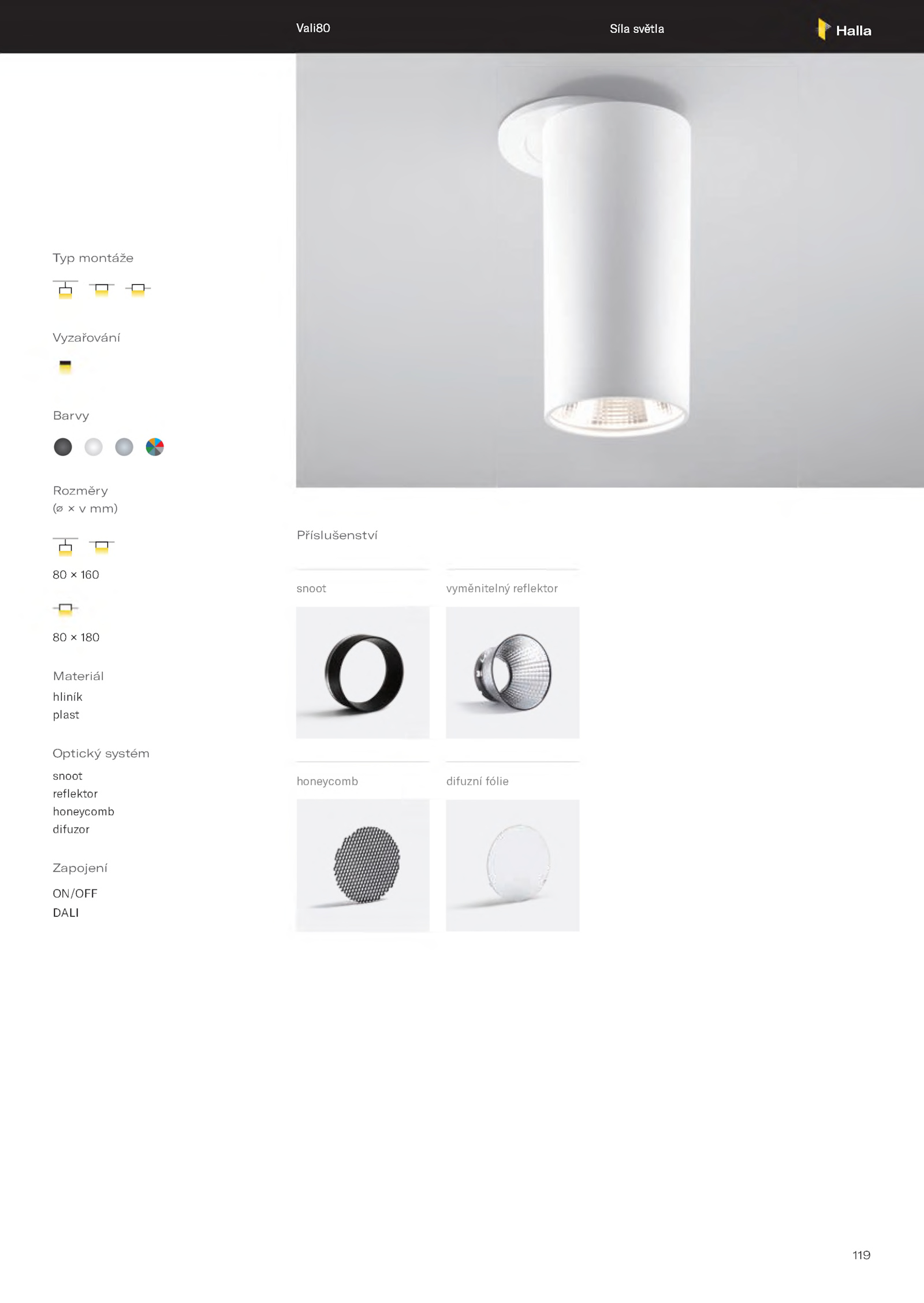Screen dimensions: 924x1303
Task: Click the downward light emission icon under Vyzařování
Action: [65, 367]
